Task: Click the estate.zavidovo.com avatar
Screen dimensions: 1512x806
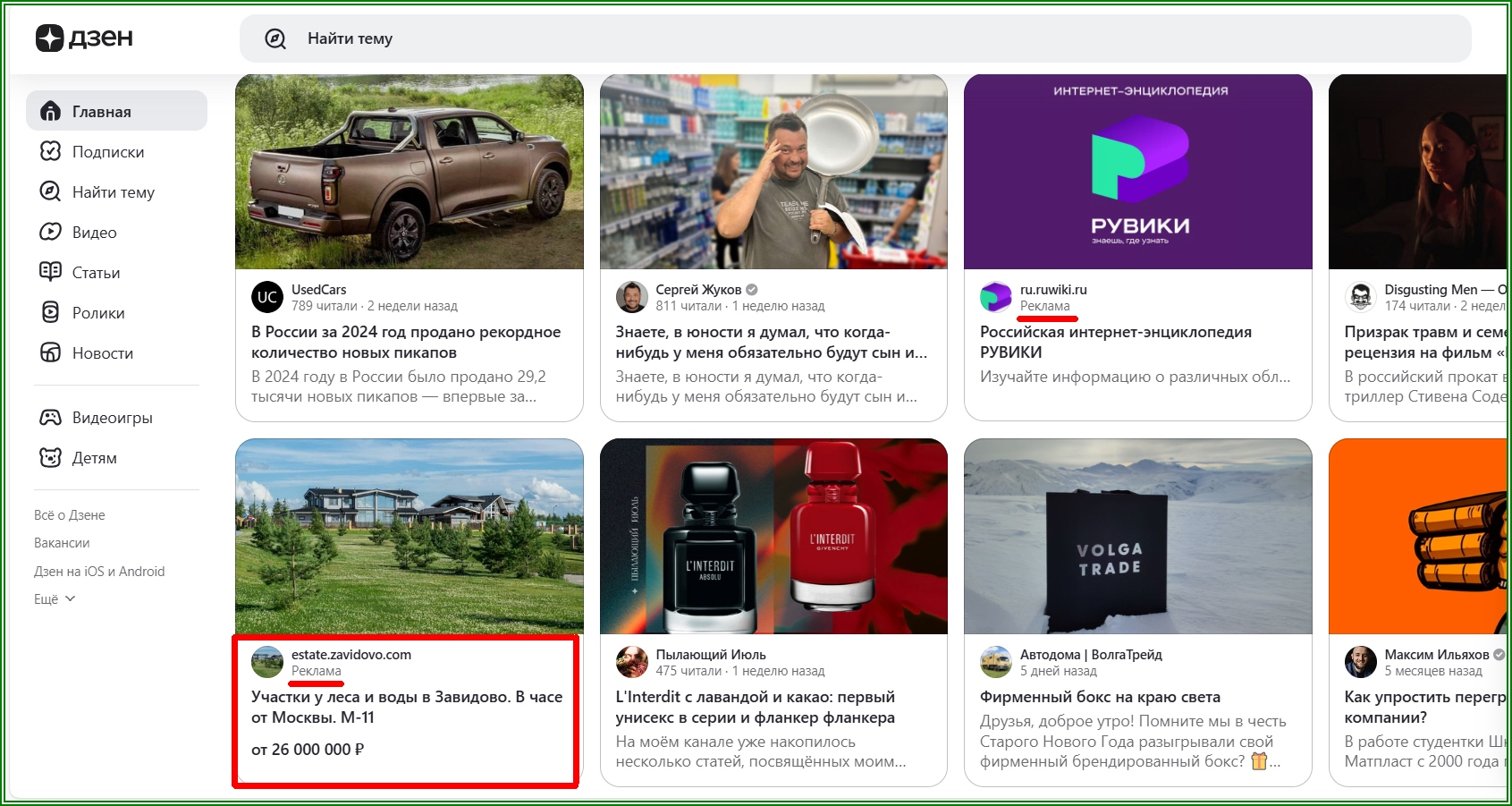Action: (x=267, y=662)
